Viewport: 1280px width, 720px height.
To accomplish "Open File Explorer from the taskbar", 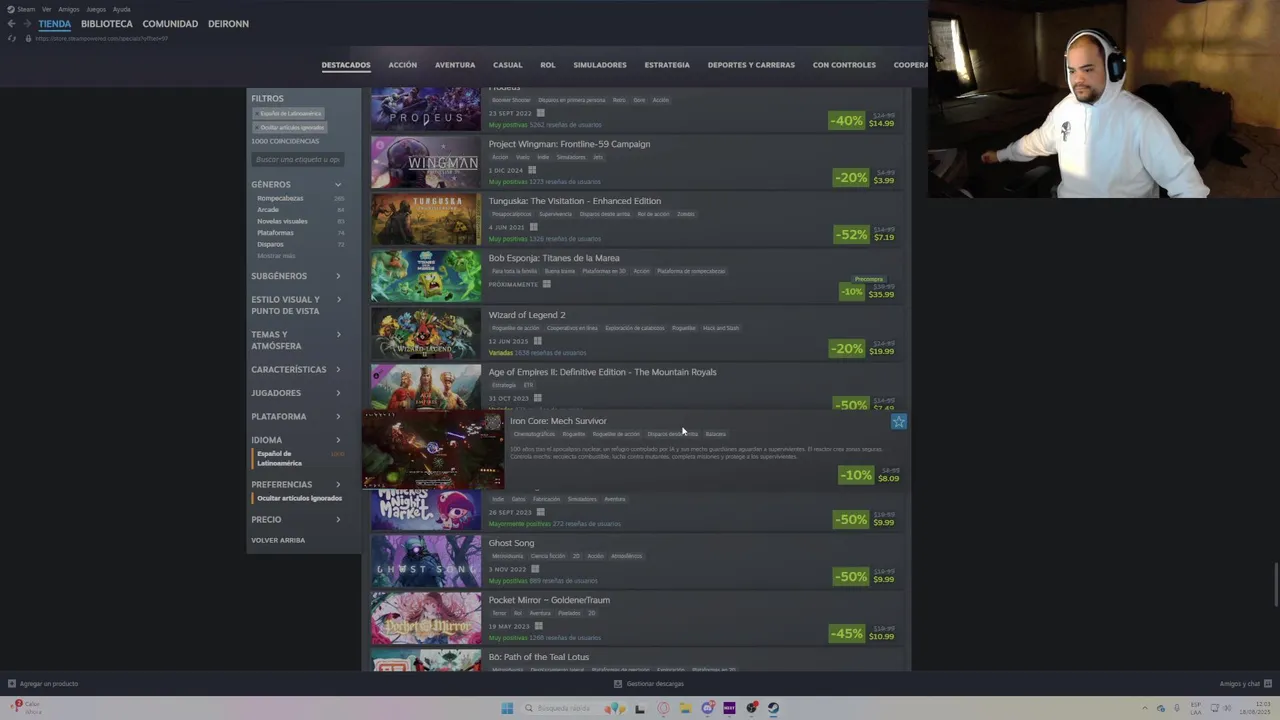I will click(685, 708).
